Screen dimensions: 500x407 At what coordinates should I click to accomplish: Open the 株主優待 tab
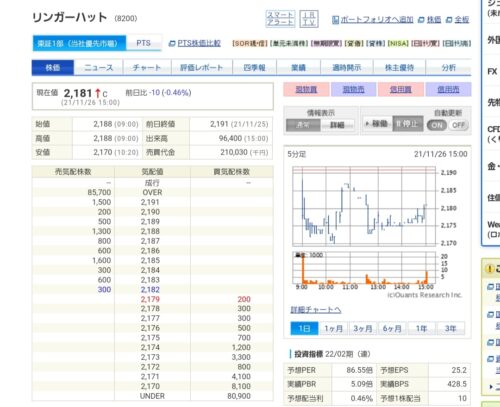(399, 68)
